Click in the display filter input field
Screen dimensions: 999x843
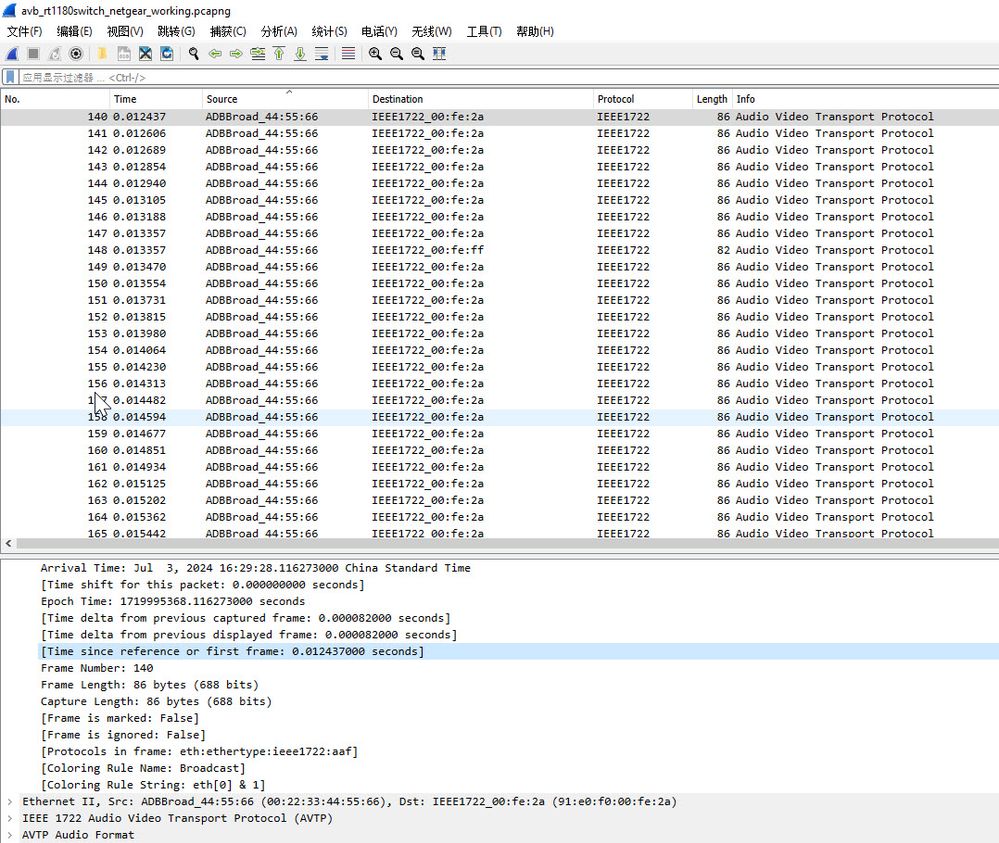click(x=508, y=77)
